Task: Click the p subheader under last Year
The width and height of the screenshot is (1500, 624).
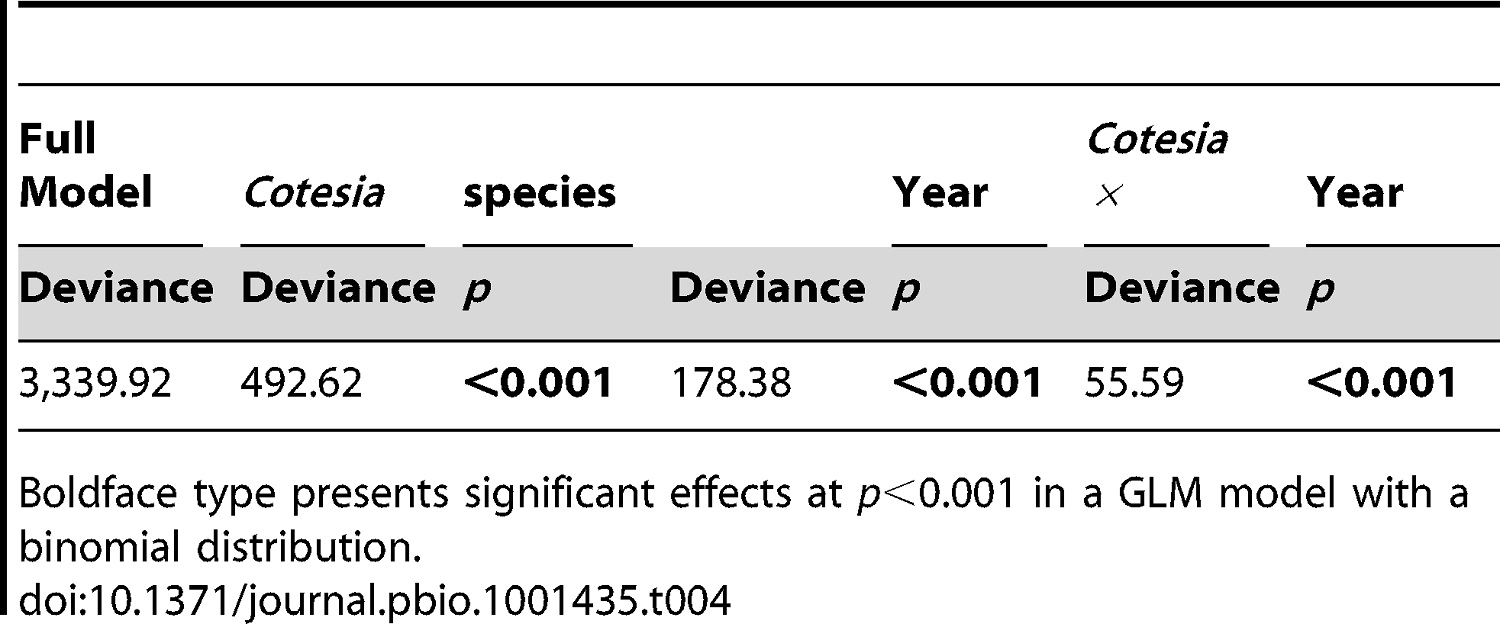Action: click(1316, 292)
